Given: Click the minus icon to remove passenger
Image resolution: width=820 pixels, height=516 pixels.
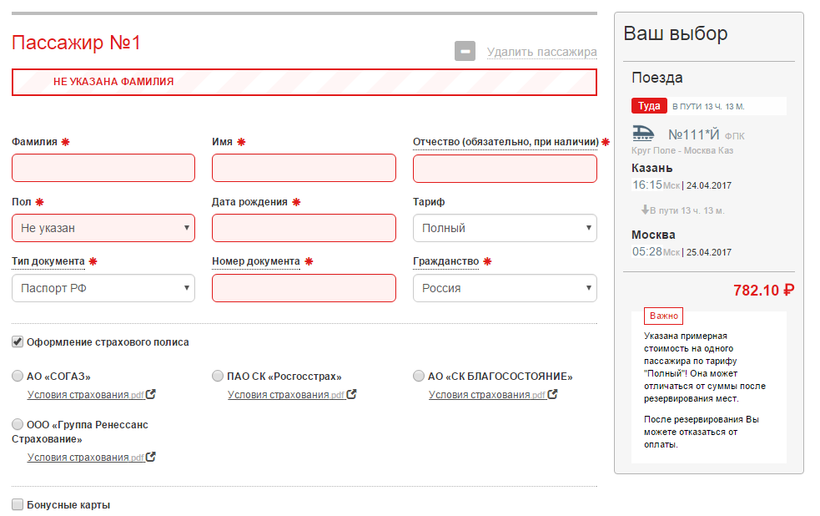Looking at the screenshot, I should (464, 51).
